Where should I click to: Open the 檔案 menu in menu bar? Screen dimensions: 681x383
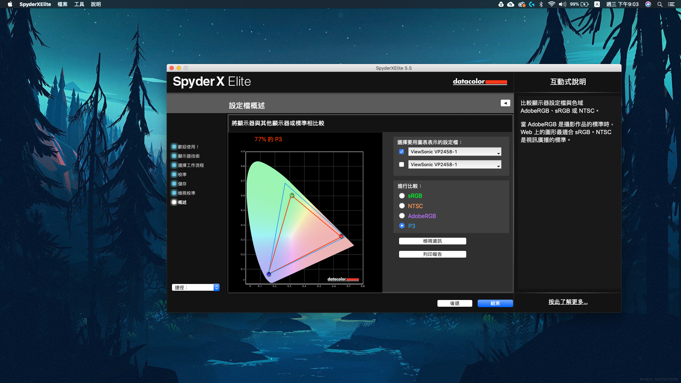(x=63, y=4)
